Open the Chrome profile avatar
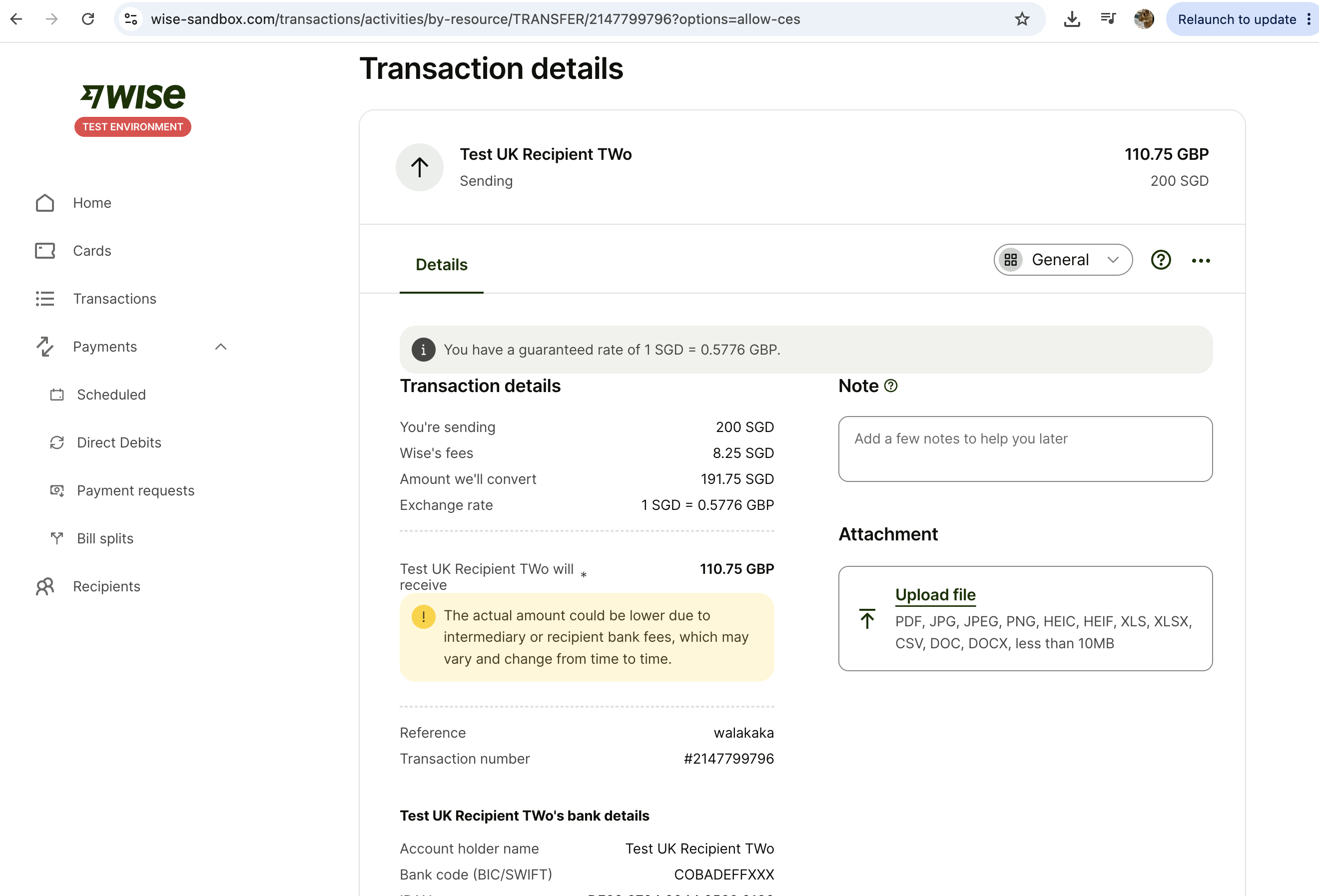This screenshot has height=896, width=1319. click(1144, 19)
